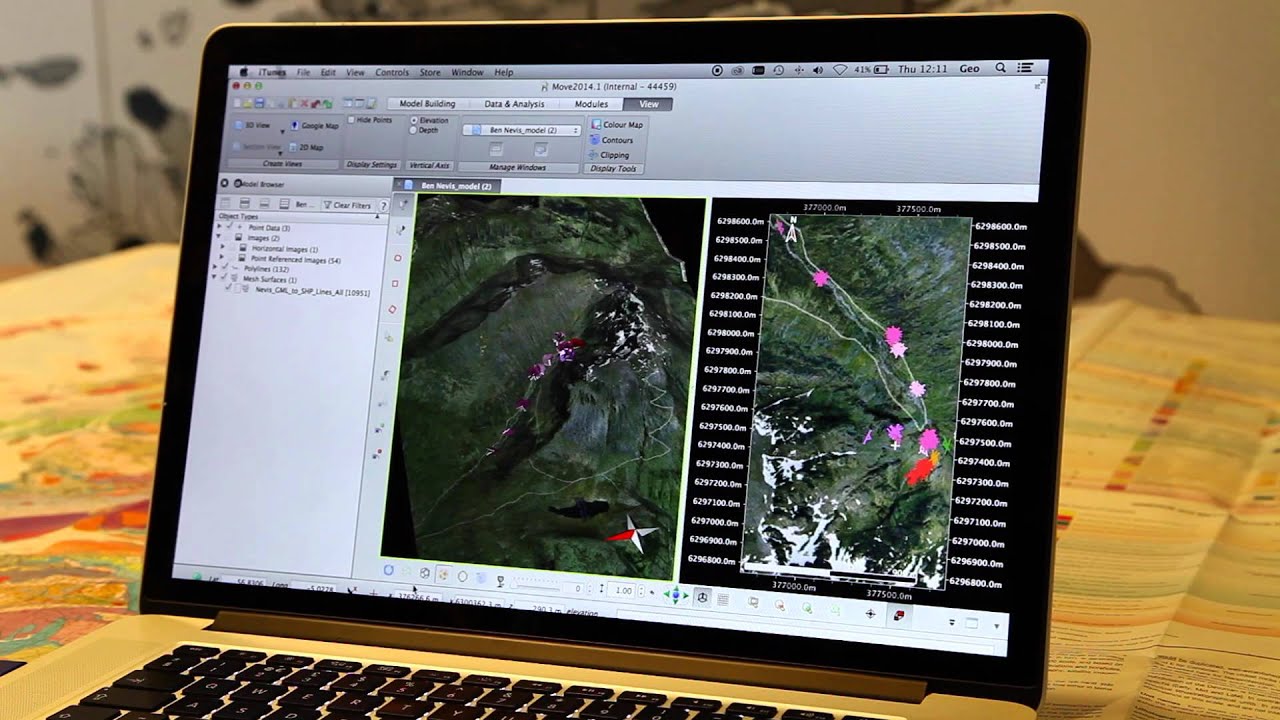Open the Store menu
The height and width of the screenshot is (720, 1280).
coord(430,72)
